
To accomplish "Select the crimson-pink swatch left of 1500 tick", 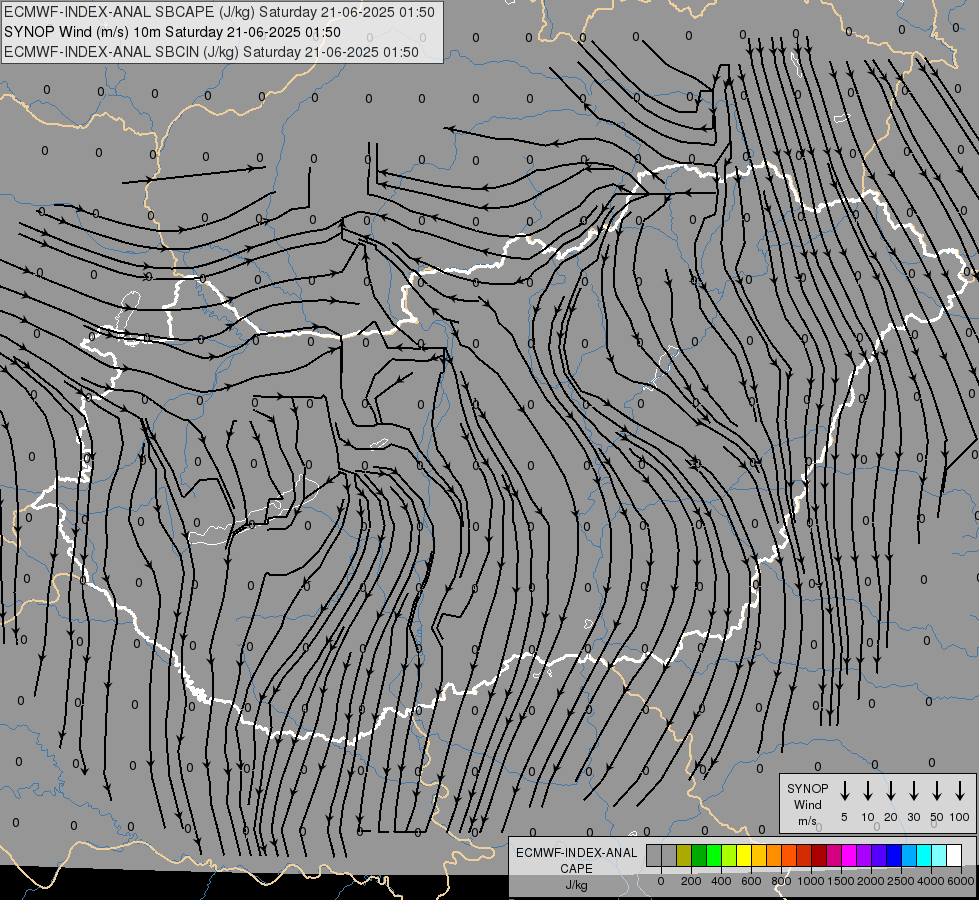I will [x=834, y=855].
